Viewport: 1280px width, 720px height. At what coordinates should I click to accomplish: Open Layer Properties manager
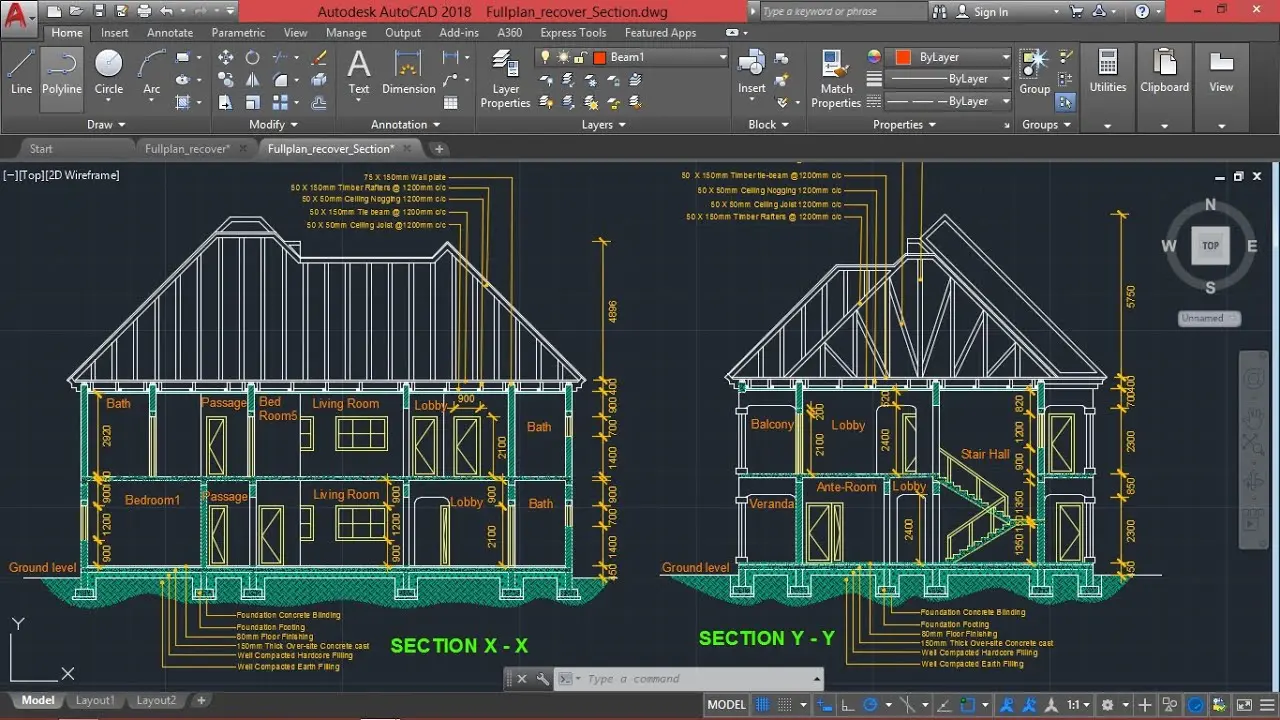(x=506, y=80)
